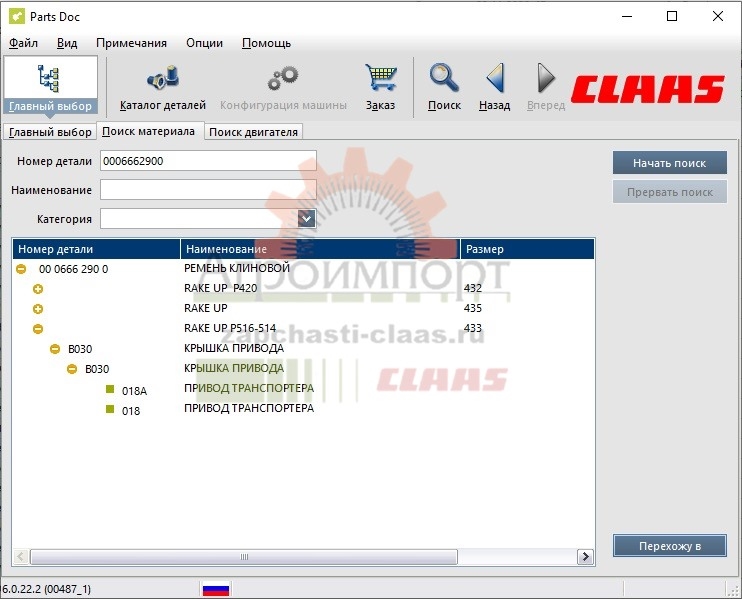Open the Вид menu
742x599 pixels.
coord(67,43)
